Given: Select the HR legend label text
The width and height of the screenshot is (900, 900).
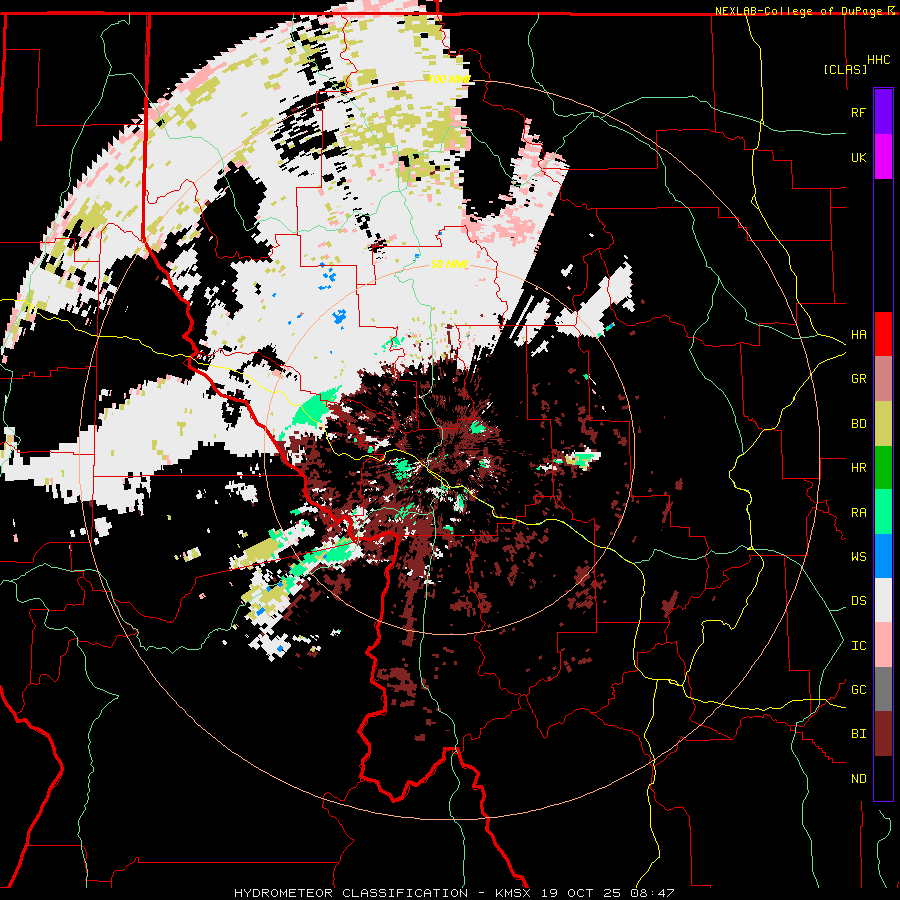Looking at the screenshot, I should (x=858, y=468).
